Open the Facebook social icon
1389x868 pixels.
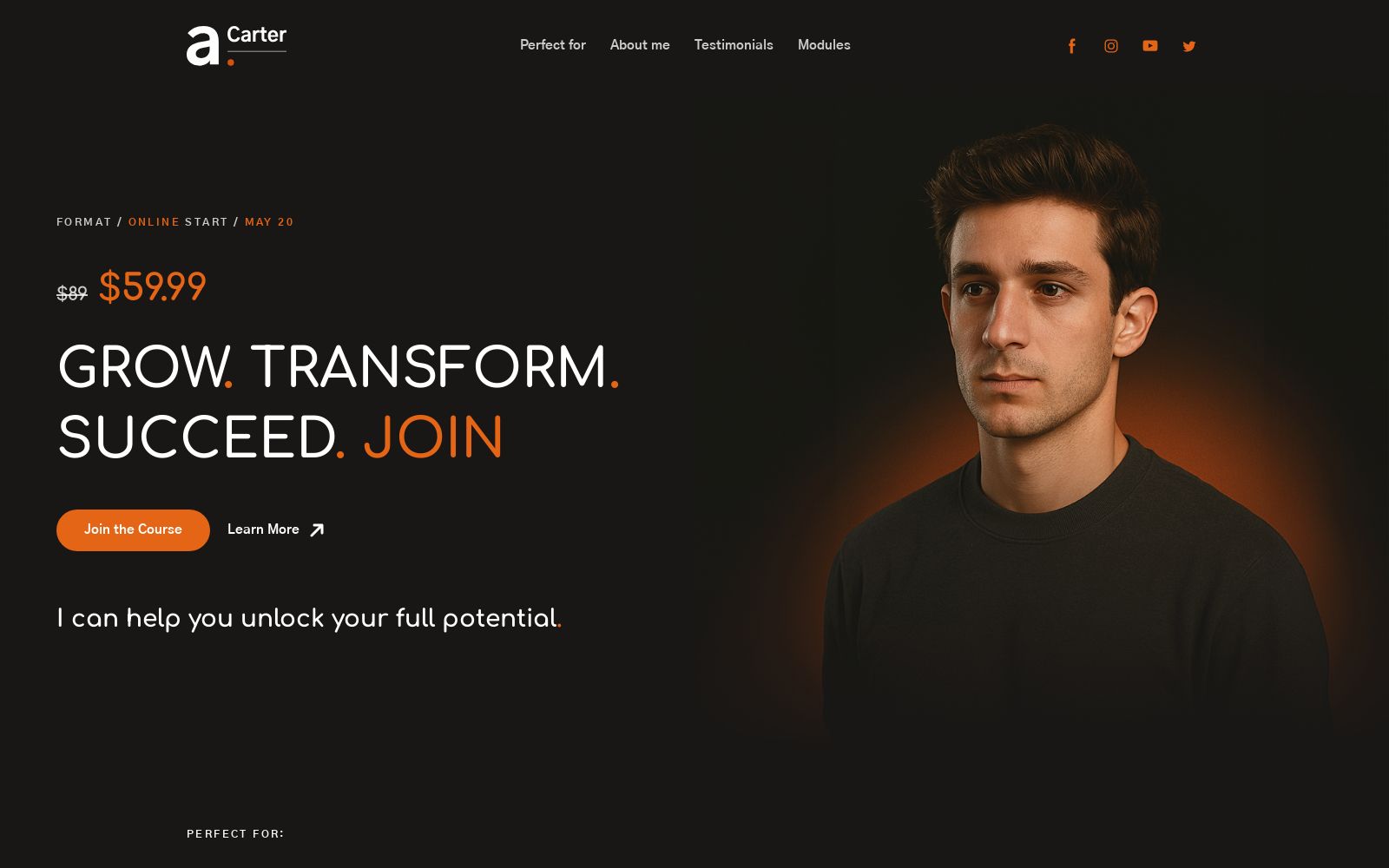[x=1071, y=46]
